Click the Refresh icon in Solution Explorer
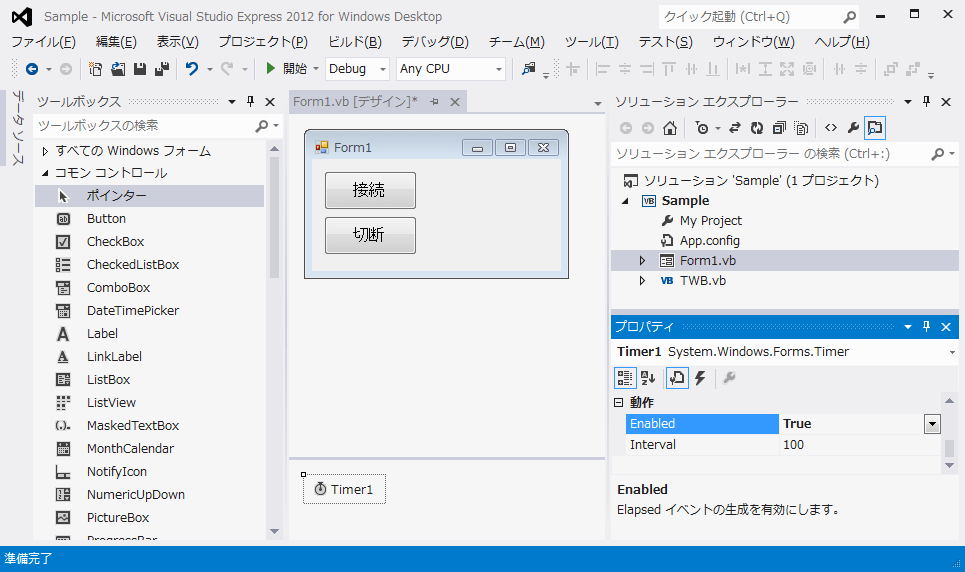 [x=756, y=128]
